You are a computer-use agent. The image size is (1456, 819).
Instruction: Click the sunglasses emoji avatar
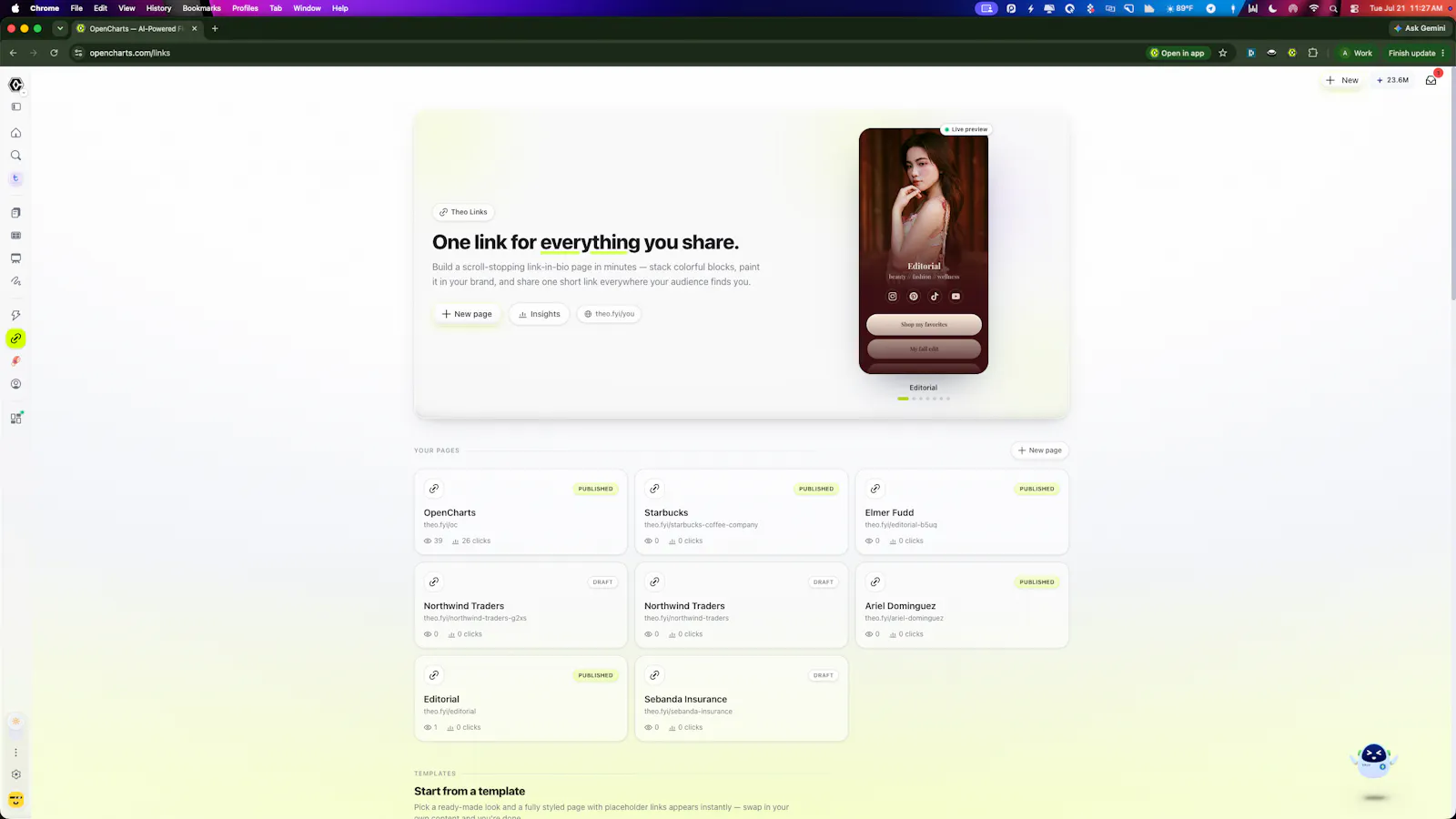[15, 800]
